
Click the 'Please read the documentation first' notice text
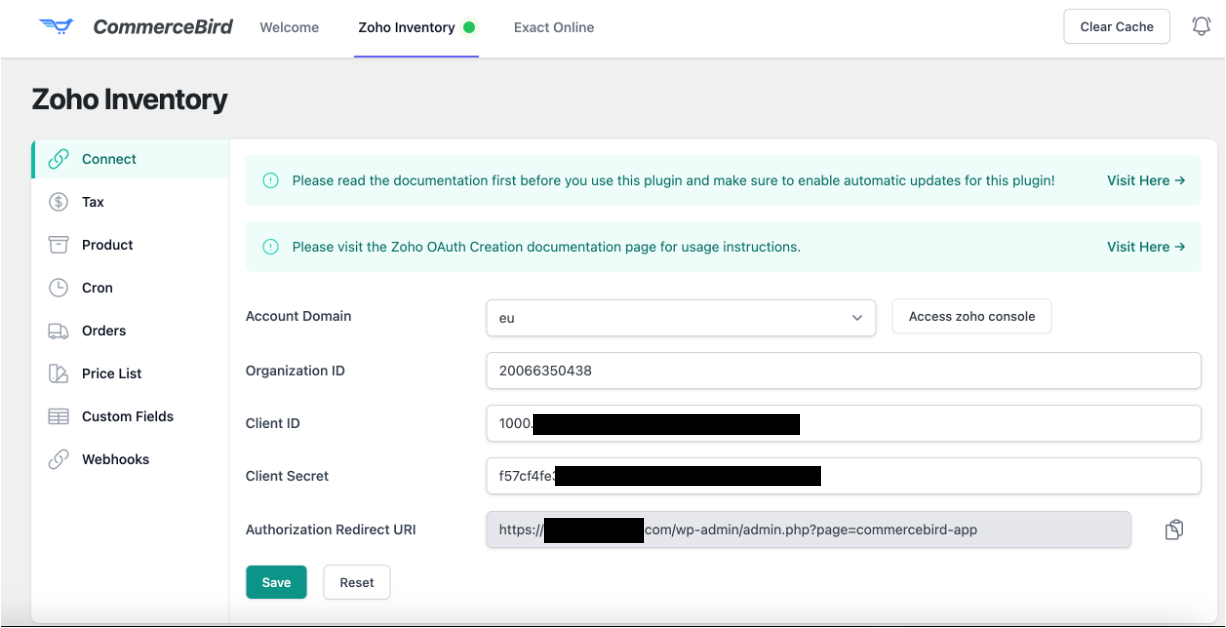click(x=673, y=181)
